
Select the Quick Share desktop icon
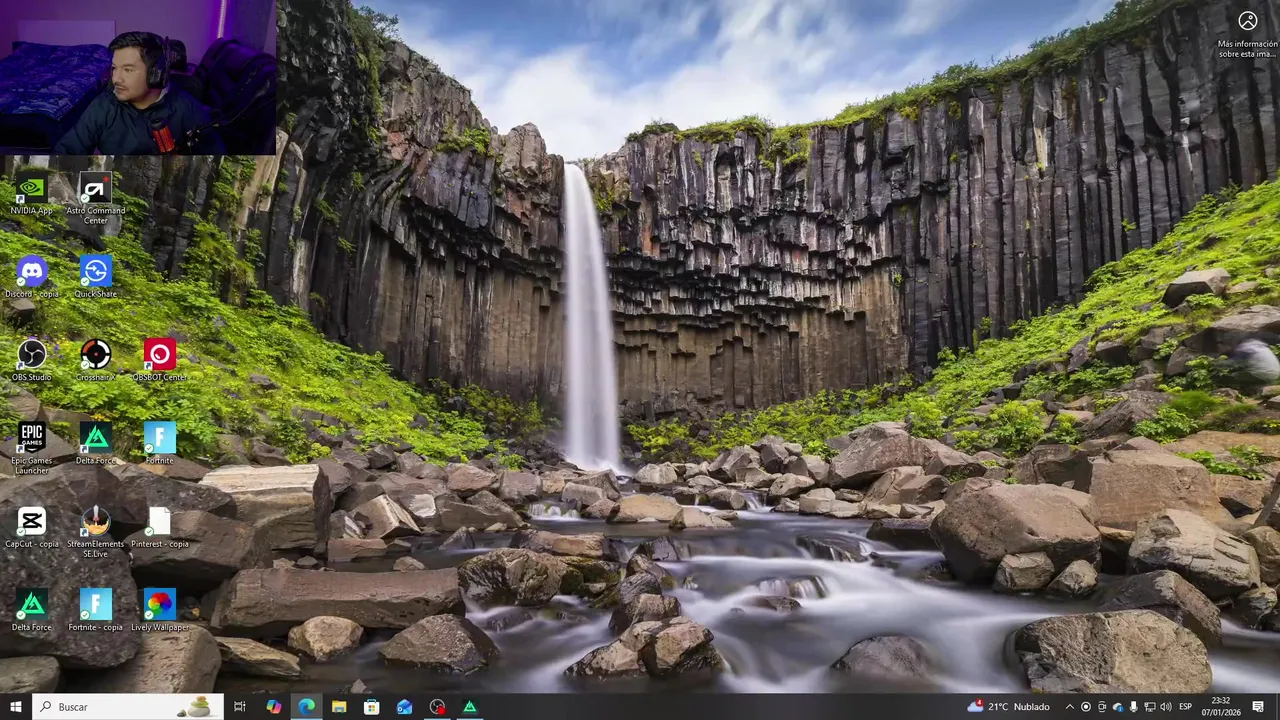pyautogui.click(x=95, y=277)
